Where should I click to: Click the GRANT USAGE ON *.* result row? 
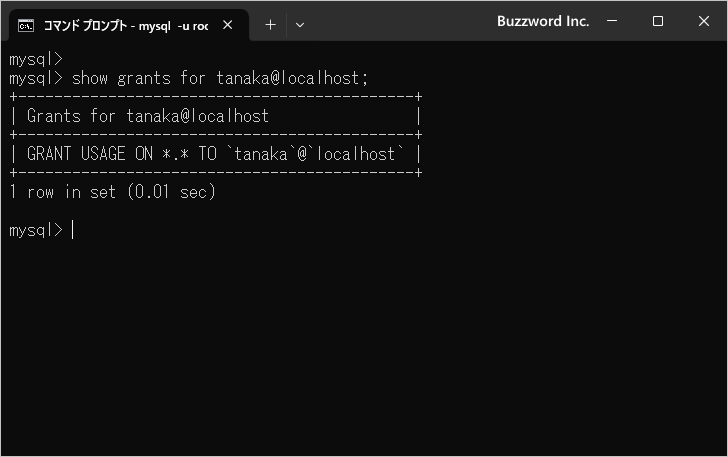tap(216, 154)
